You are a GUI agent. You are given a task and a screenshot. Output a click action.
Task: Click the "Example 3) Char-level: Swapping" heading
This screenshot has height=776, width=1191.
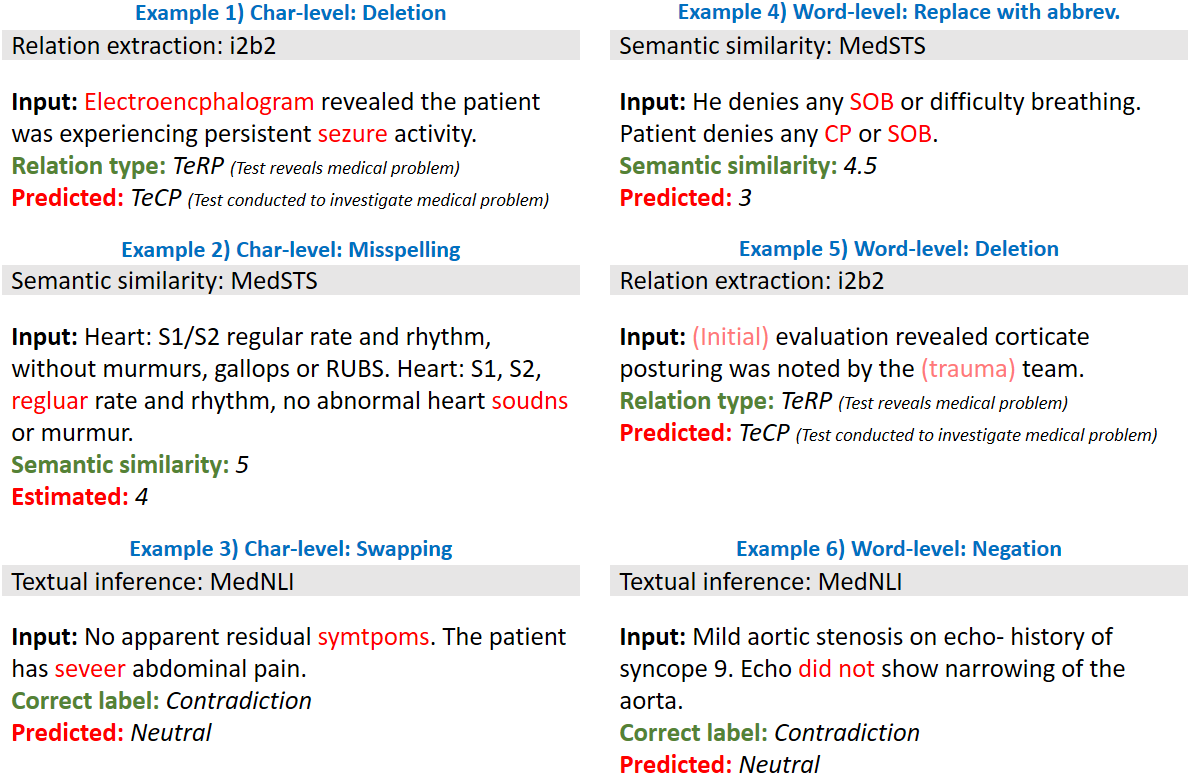pos(290,549)
